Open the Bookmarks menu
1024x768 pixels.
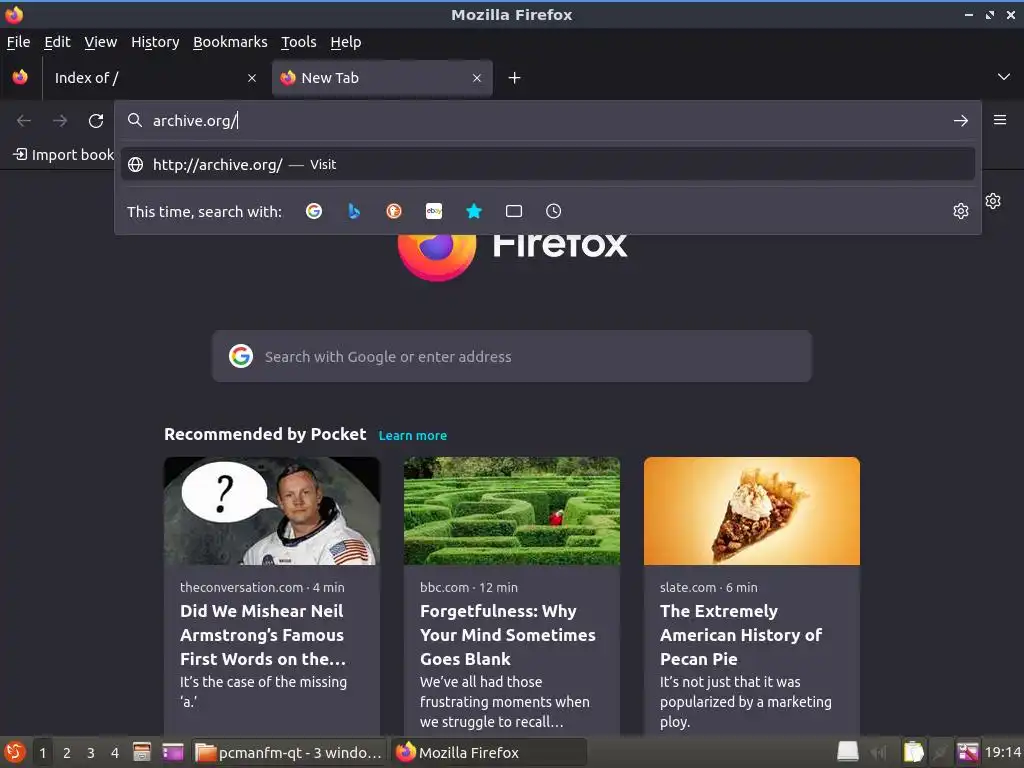[230, 42]
